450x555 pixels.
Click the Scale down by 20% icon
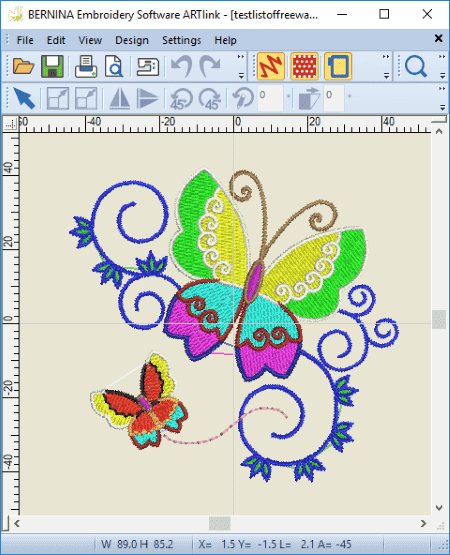[86, 98]
